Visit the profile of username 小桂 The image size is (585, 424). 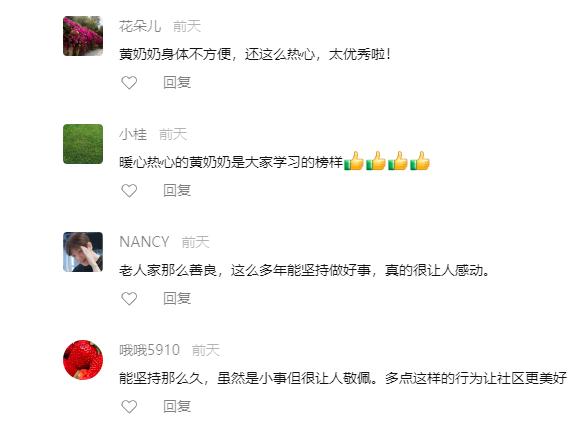point(133,134)
